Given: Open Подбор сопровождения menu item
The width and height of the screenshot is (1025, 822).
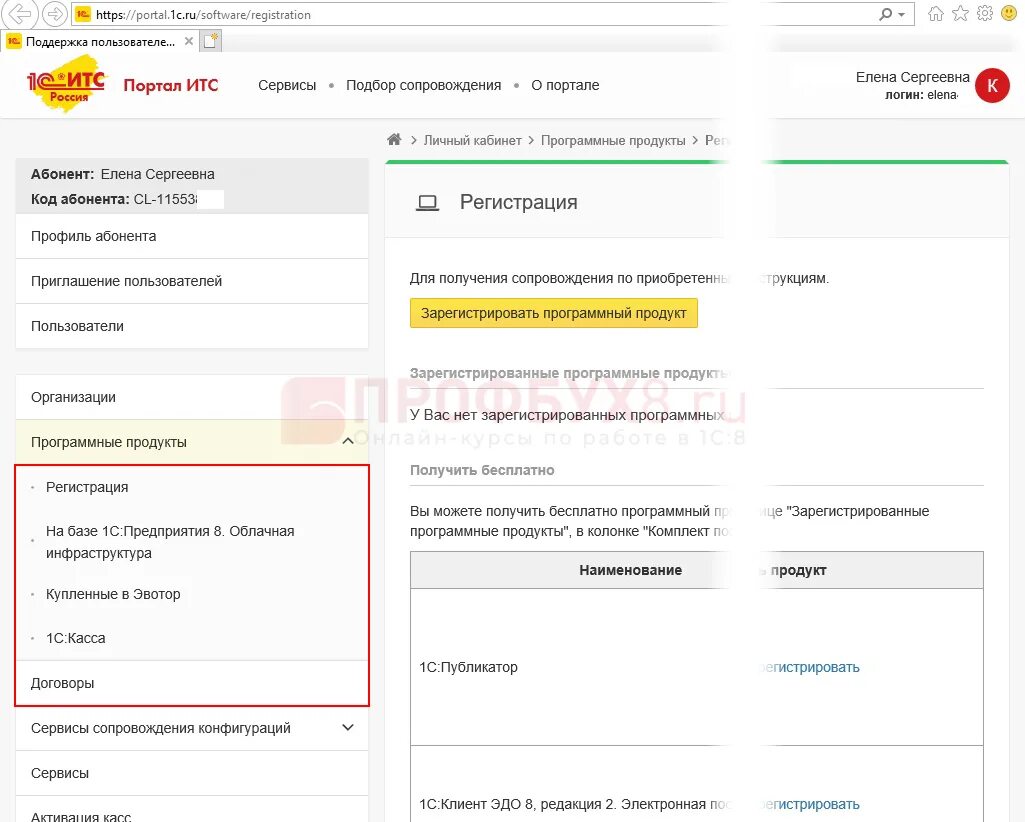Looking at the screenshot, I should [x=424, y=85].
